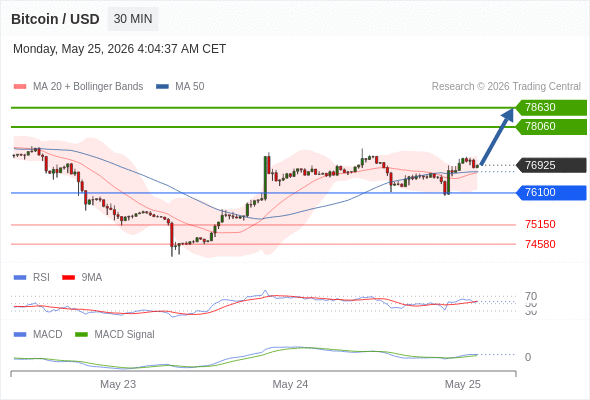
Task: Click the May 25 date axis label
Action: tap(462, 384)
